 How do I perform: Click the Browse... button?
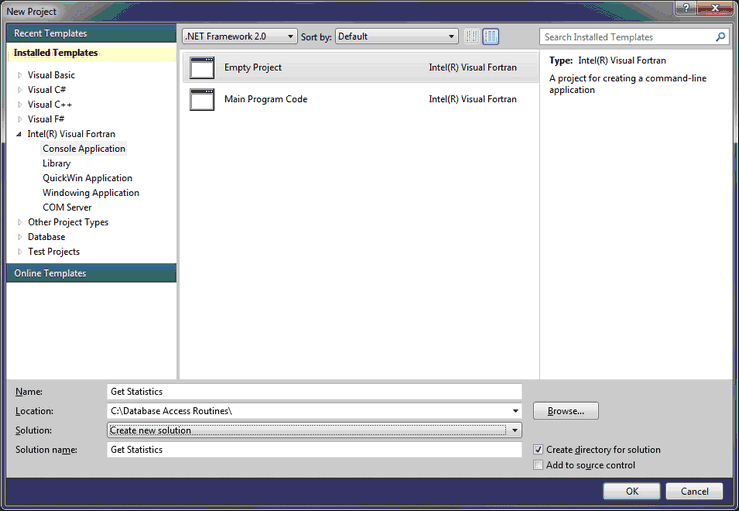point(566,411)
